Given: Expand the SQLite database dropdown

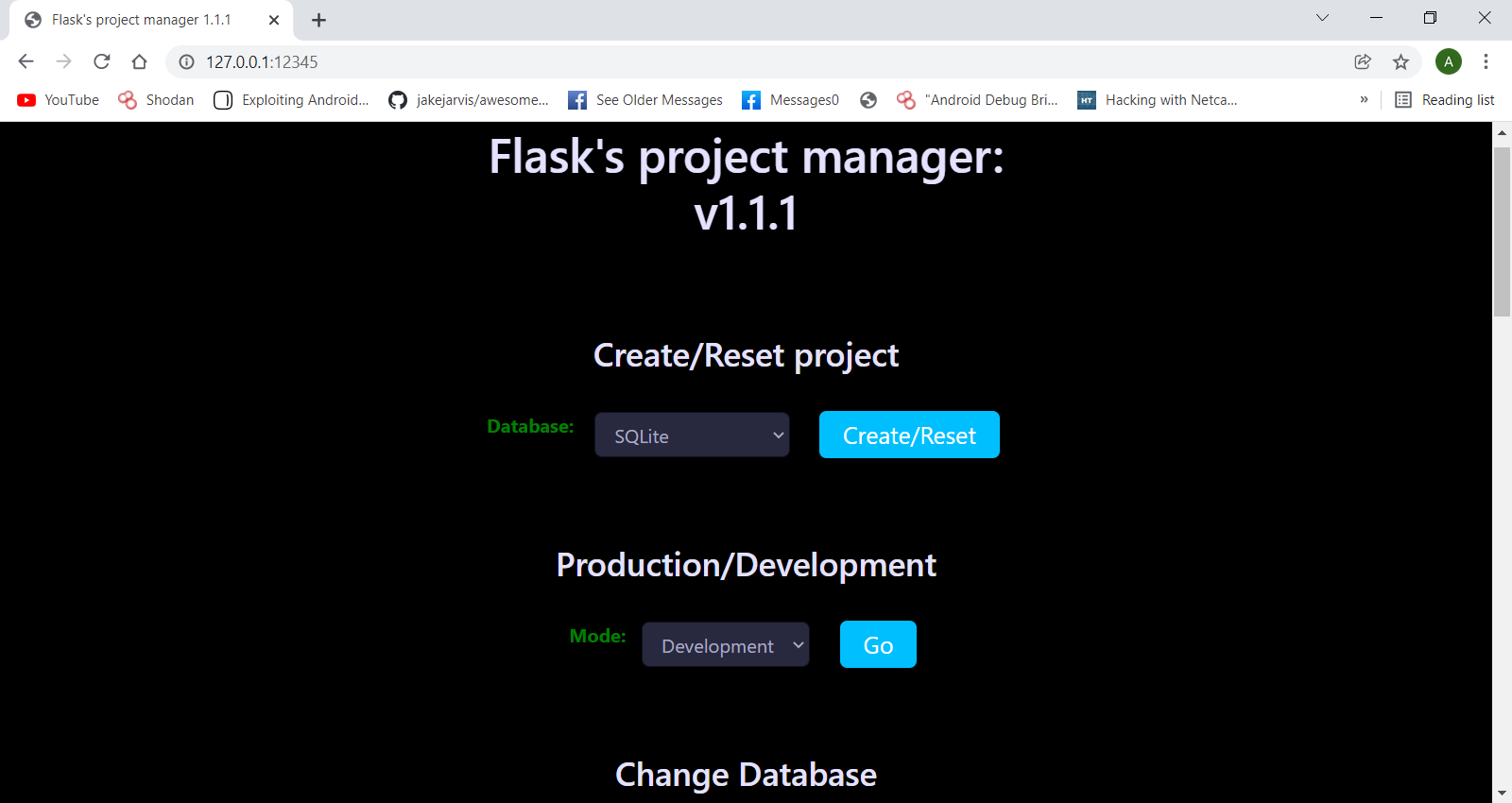Looking at the screenshot, I should coord(692,435).
